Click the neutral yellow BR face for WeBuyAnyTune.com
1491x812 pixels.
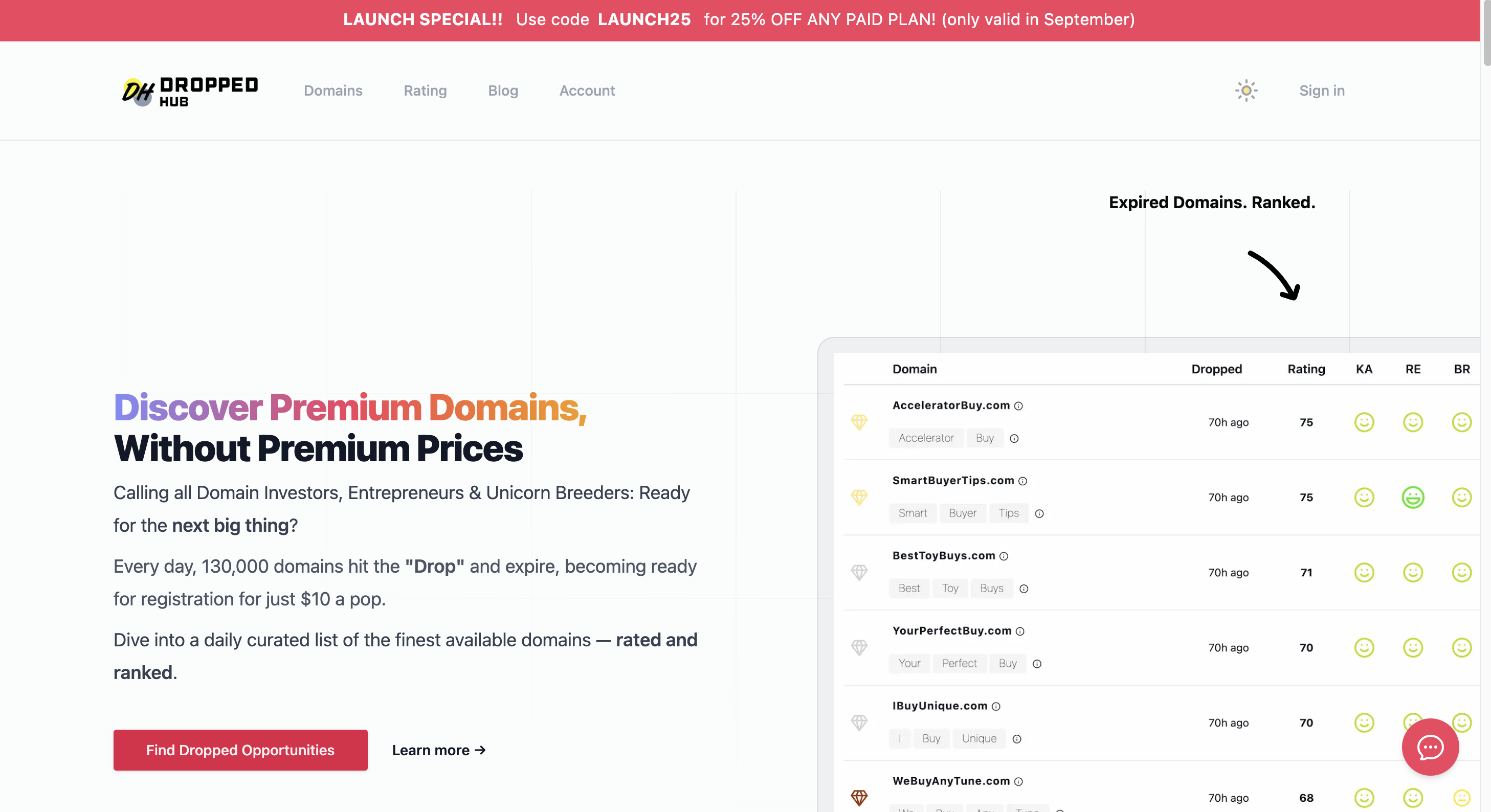click(1462, 798)
